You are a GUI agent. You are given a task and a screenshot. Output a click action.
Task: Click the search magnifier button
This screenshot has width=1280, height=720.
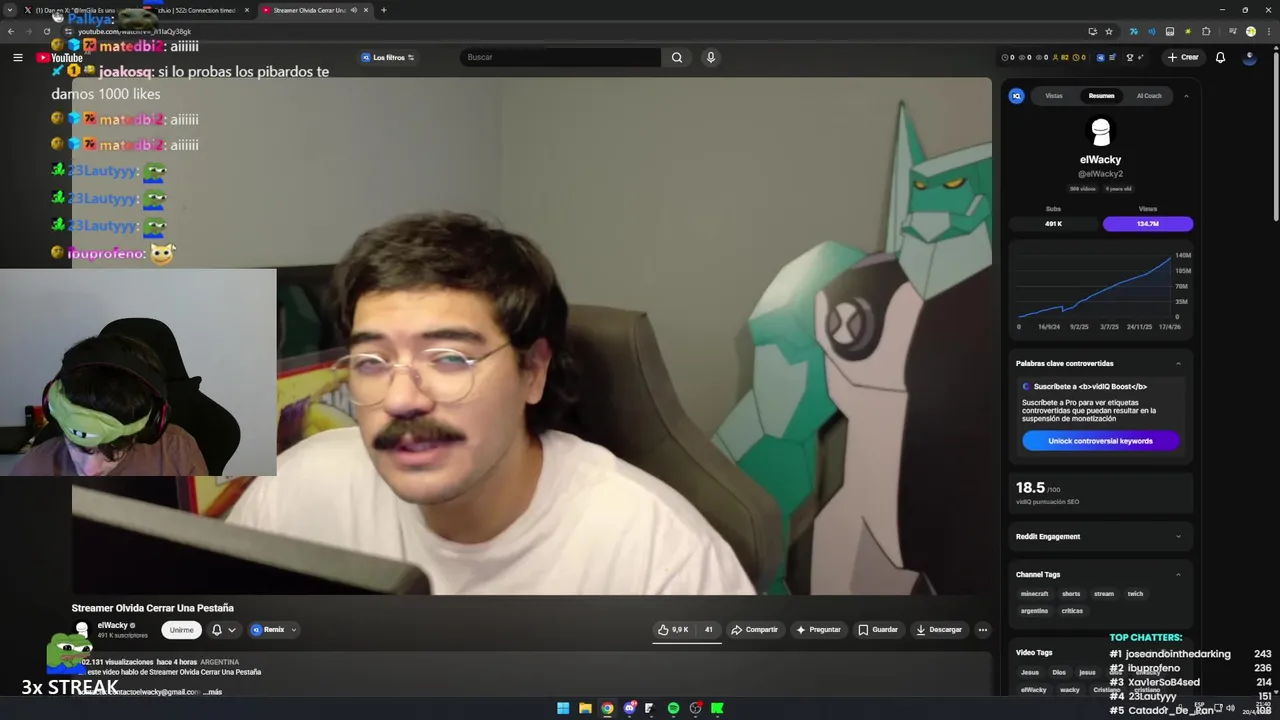pyautogui.click(x=677, y=57)
